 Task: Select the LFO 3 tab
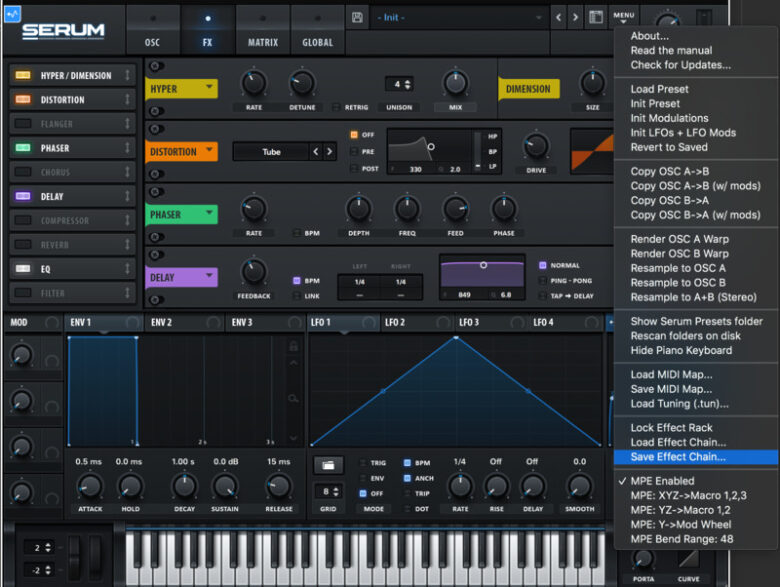click(491, 322)
